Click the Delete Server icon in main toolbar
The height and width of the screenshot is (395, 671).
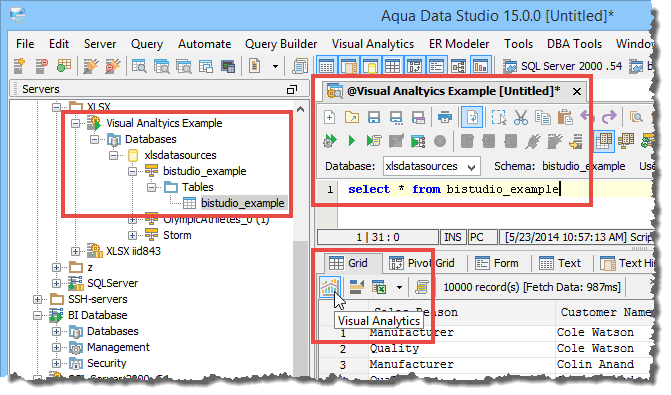(42, 66)
